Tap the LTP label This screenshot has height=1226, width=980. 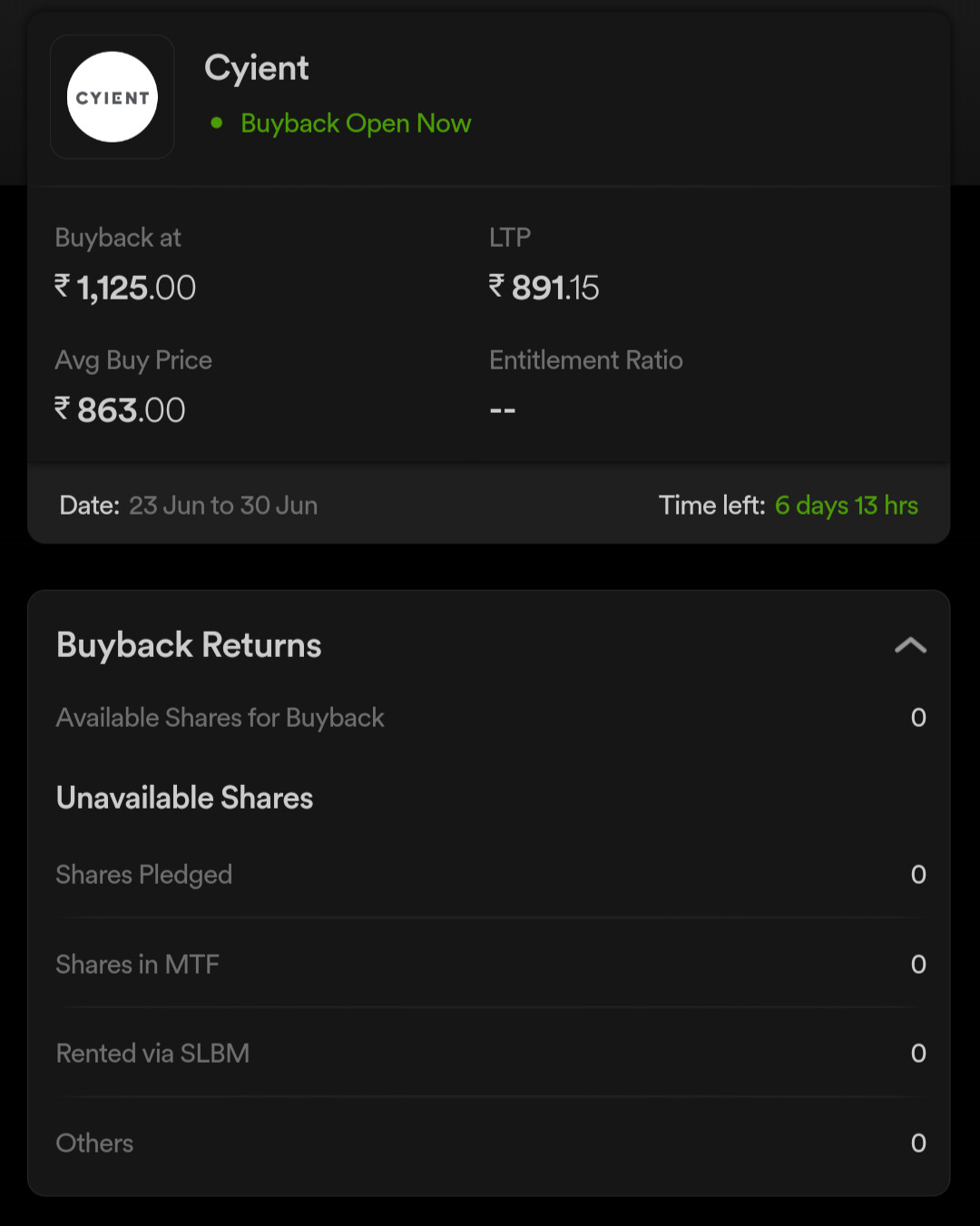(510, 238)
